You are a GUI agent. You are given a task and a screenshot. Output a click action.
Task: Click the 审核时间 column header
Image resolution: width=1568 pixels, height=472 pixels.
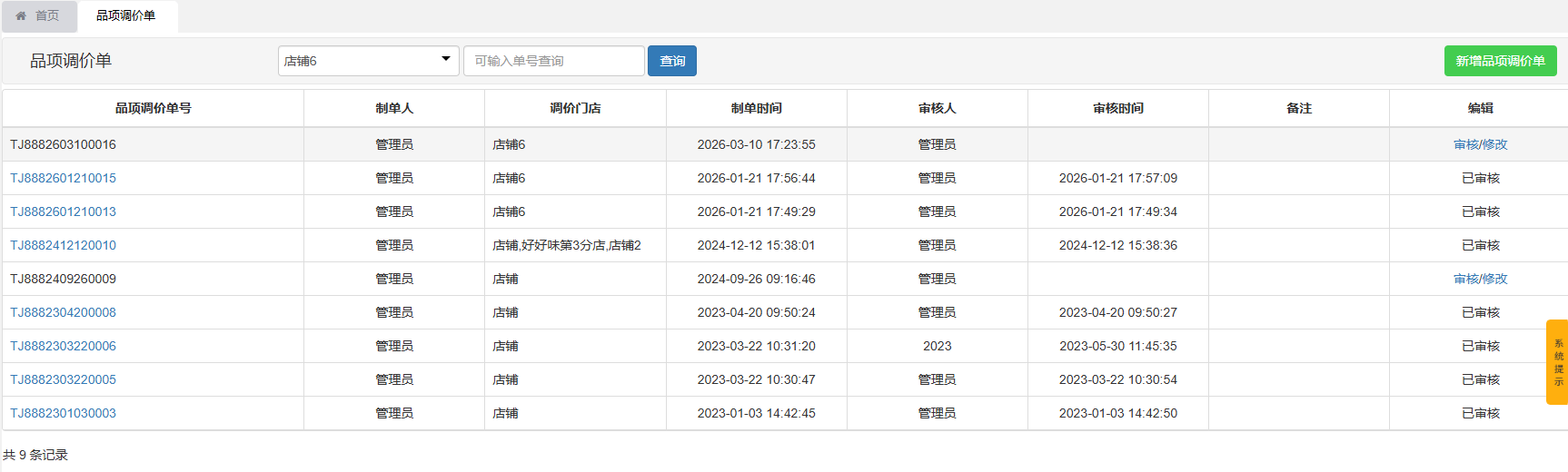click(1117, 108)
